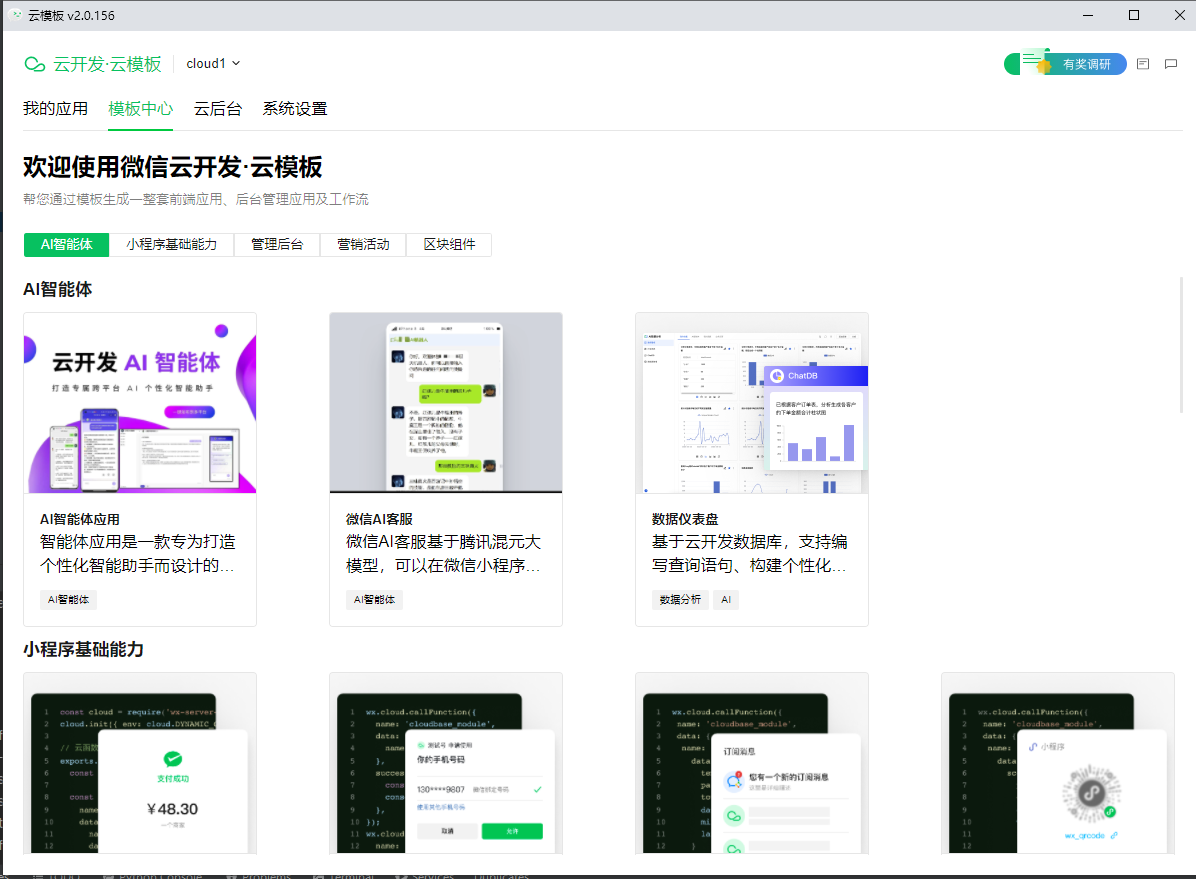Open the 数据仪表盘 ChatDB preview thumbnail
Screen dimensions: 1196x879
752,403
